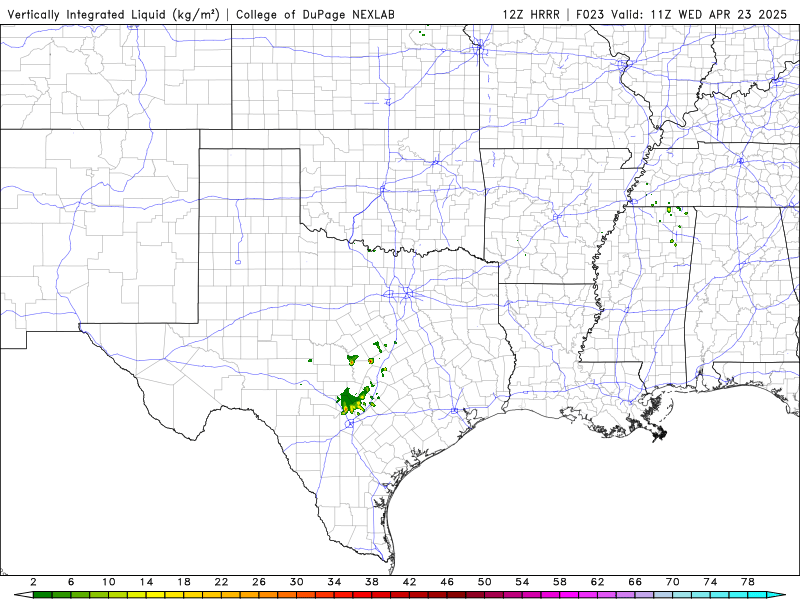The image size is (800, 600).
Task: Click the color bar label '34'
Action: [334, 582]
